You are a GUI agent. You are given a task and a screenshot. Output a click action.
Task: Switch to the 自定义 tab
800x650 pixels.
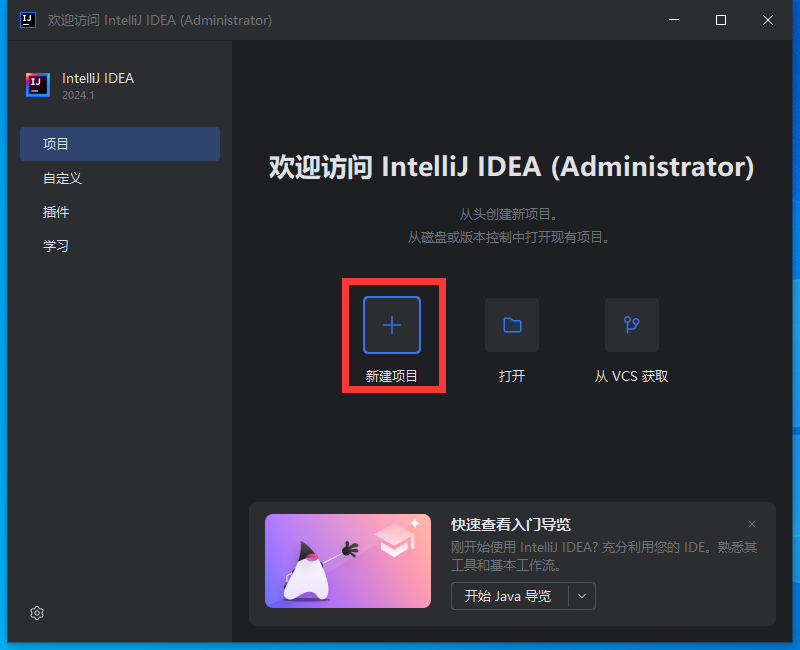120,178
